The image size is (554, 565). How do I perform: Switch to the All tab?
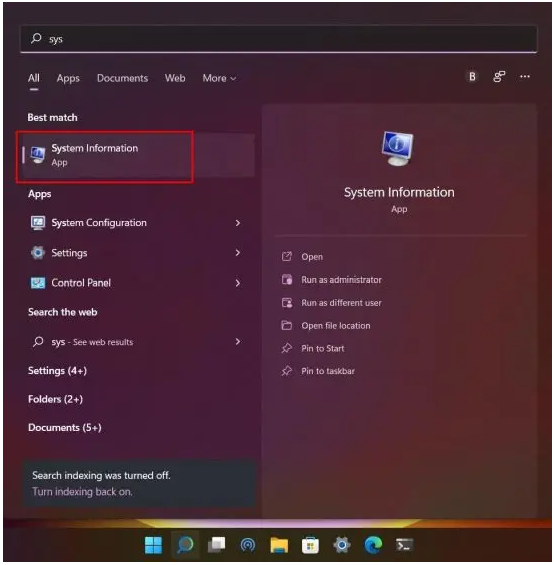pyautogui.click(x=34, y=78)
